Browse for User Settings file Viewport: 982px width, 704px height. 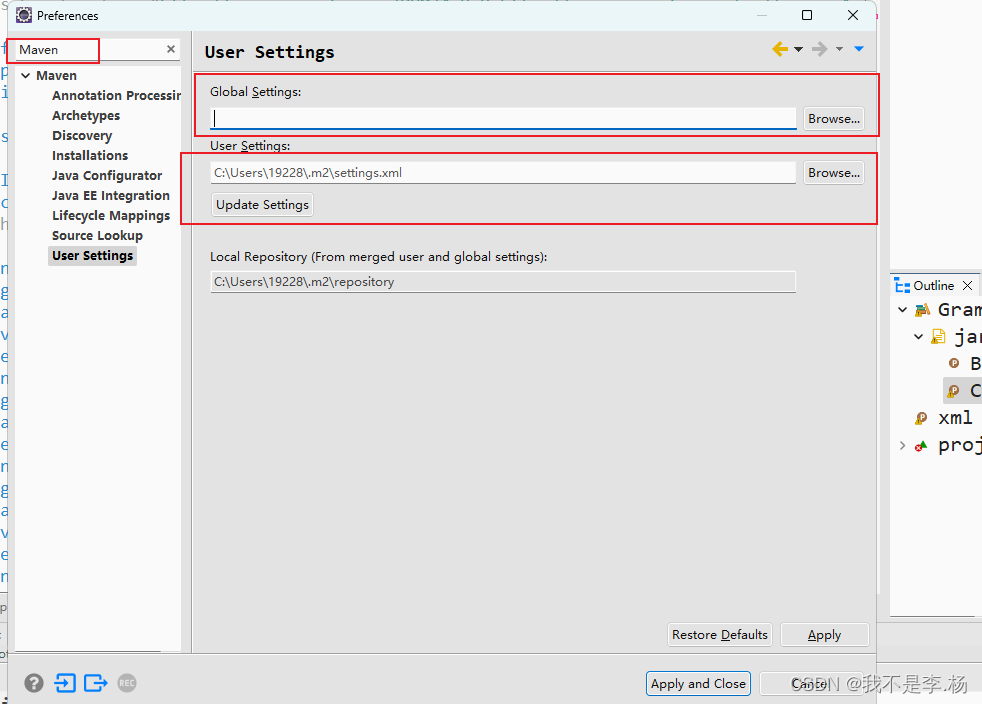(x=834, y=173)
